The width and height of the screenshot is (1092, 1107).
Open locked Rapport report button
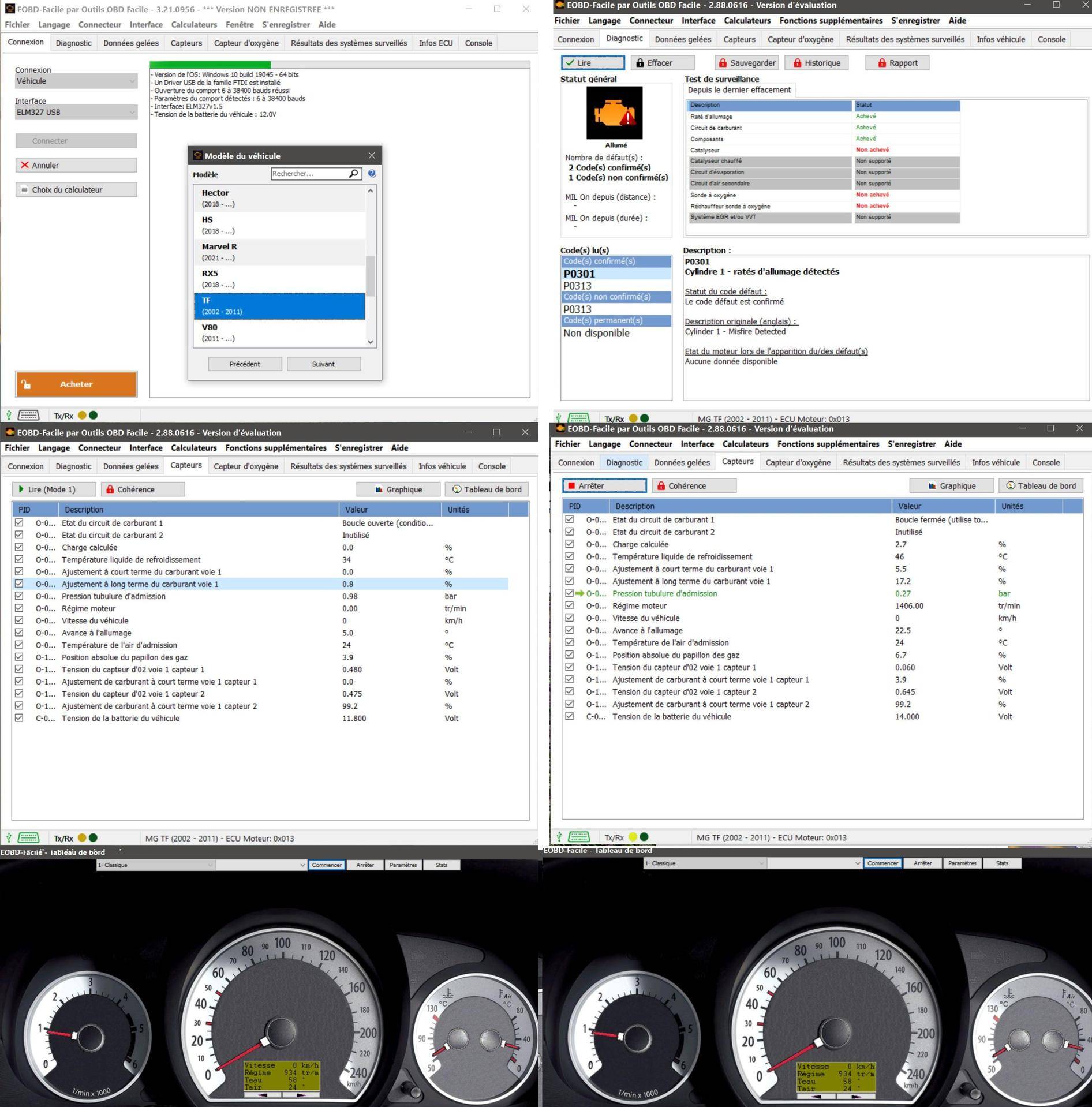(x=896, y=63)
